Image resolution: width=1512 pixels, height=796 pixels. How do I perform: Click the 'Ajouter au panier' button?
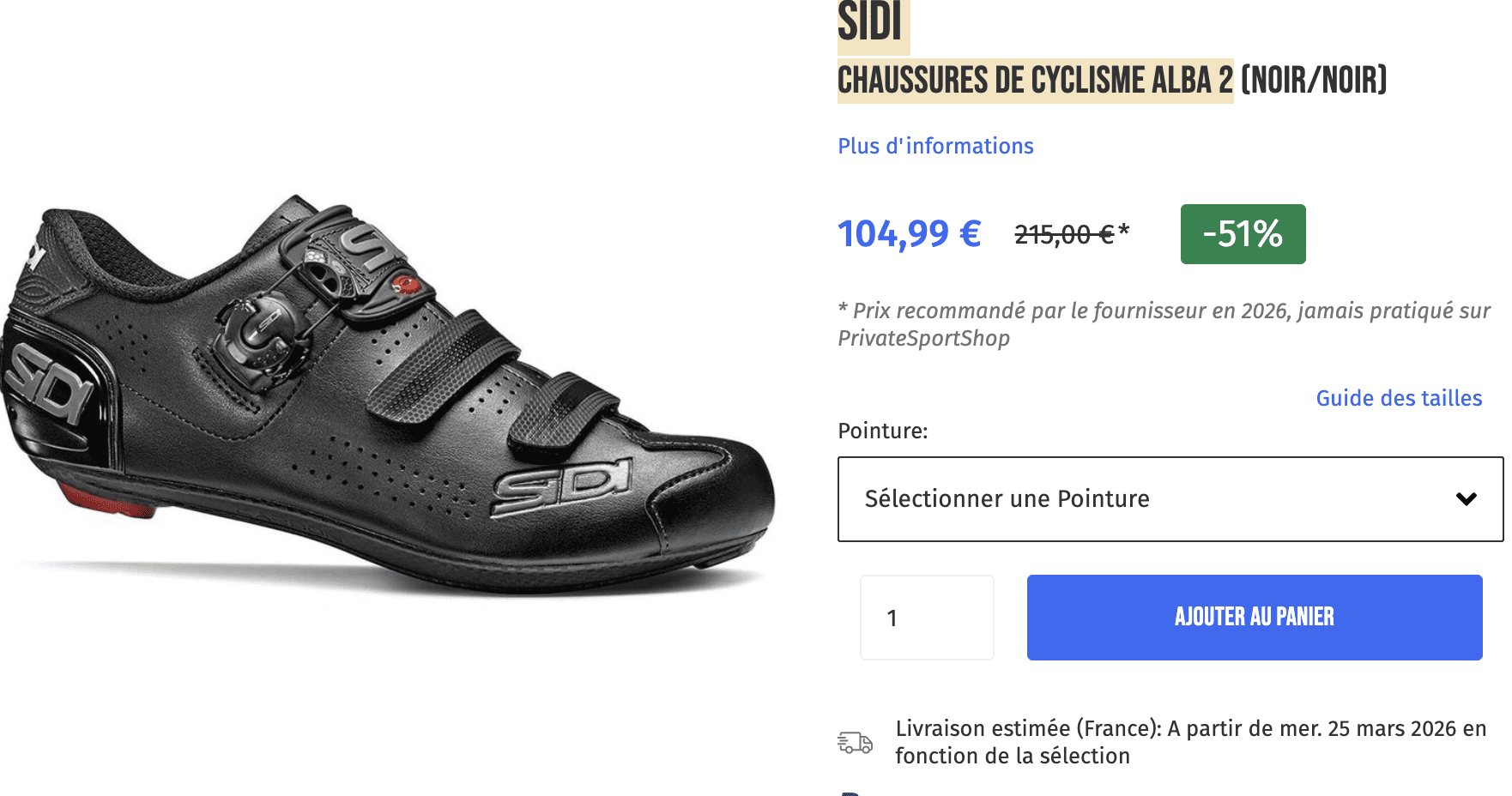pyautogui.click(x=1254, y=617)
